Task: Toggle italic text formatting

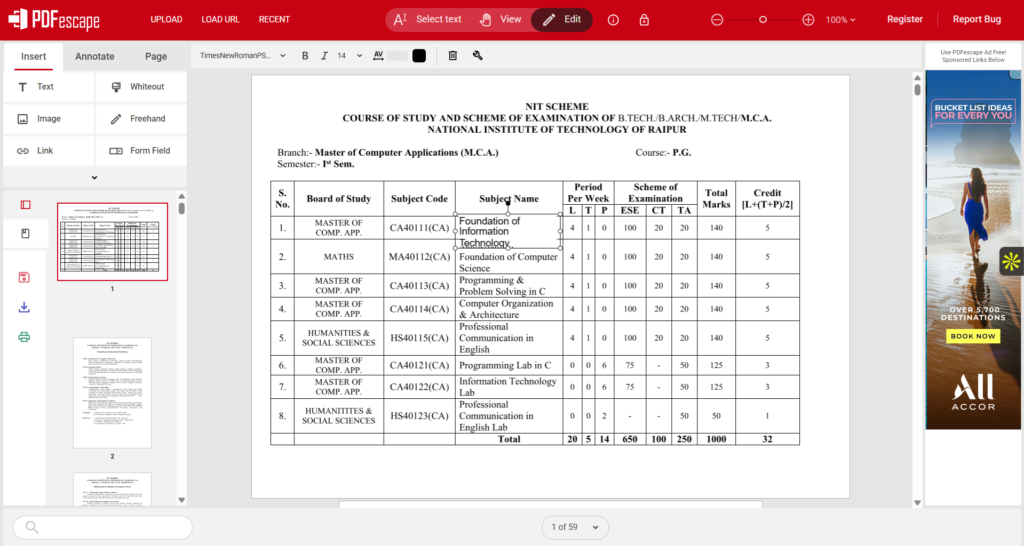Action: pyautogui.click(x=324, y=56)
